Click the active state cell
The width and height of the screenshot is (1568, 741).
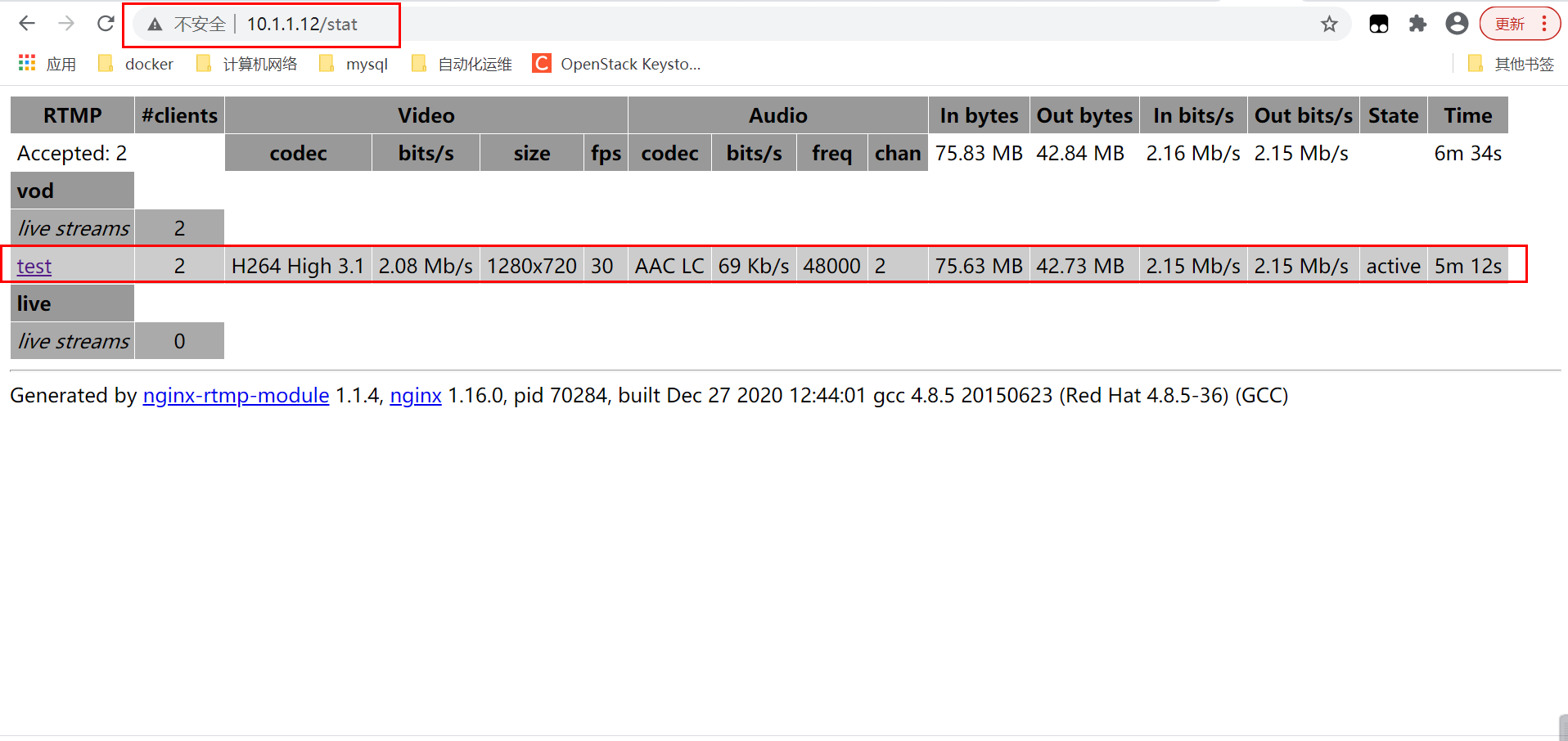[1394, 266]
